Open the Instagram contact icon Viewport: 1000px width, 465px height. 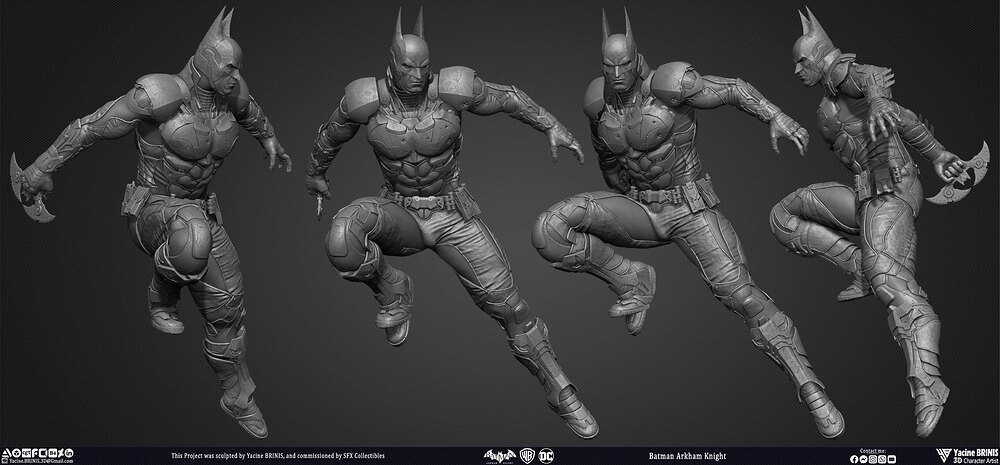coord(873,459)
